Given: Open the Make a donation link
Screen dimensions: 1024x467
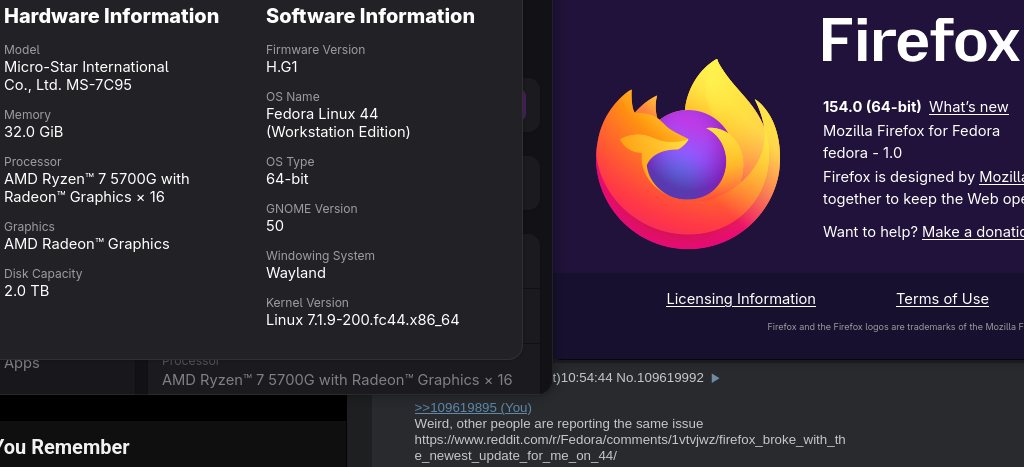Looking at the screenshot, I should tap(973, 232).
